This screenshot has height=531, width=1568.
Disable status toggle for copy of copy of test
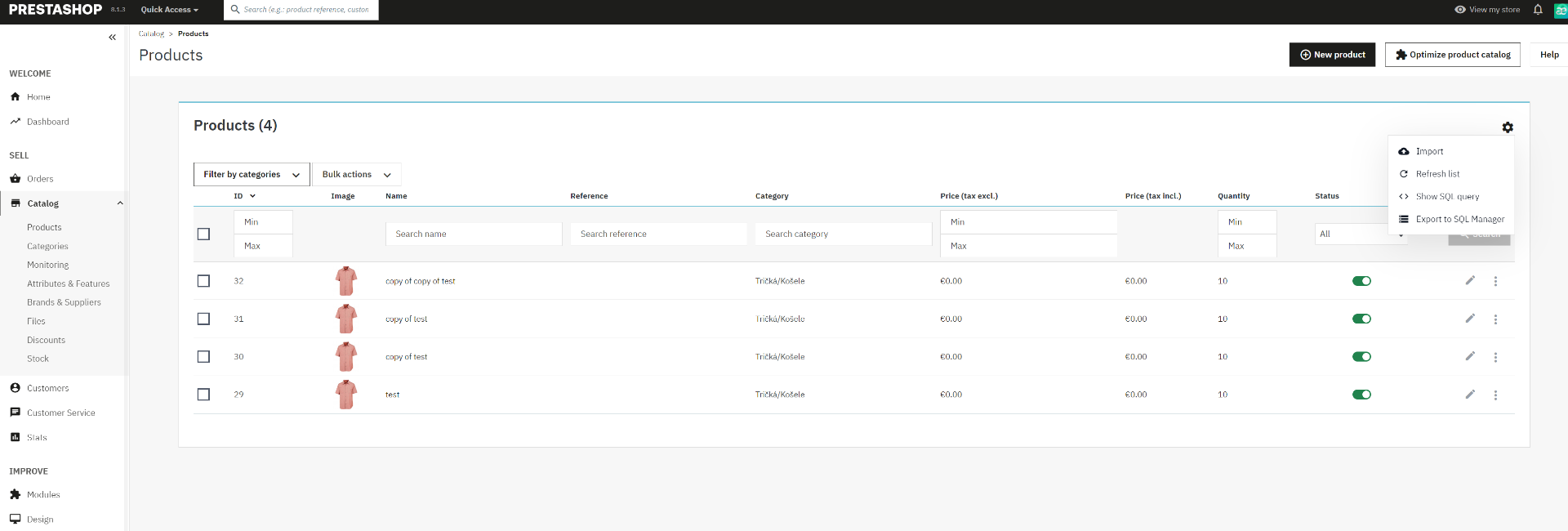click(1361, 281)
